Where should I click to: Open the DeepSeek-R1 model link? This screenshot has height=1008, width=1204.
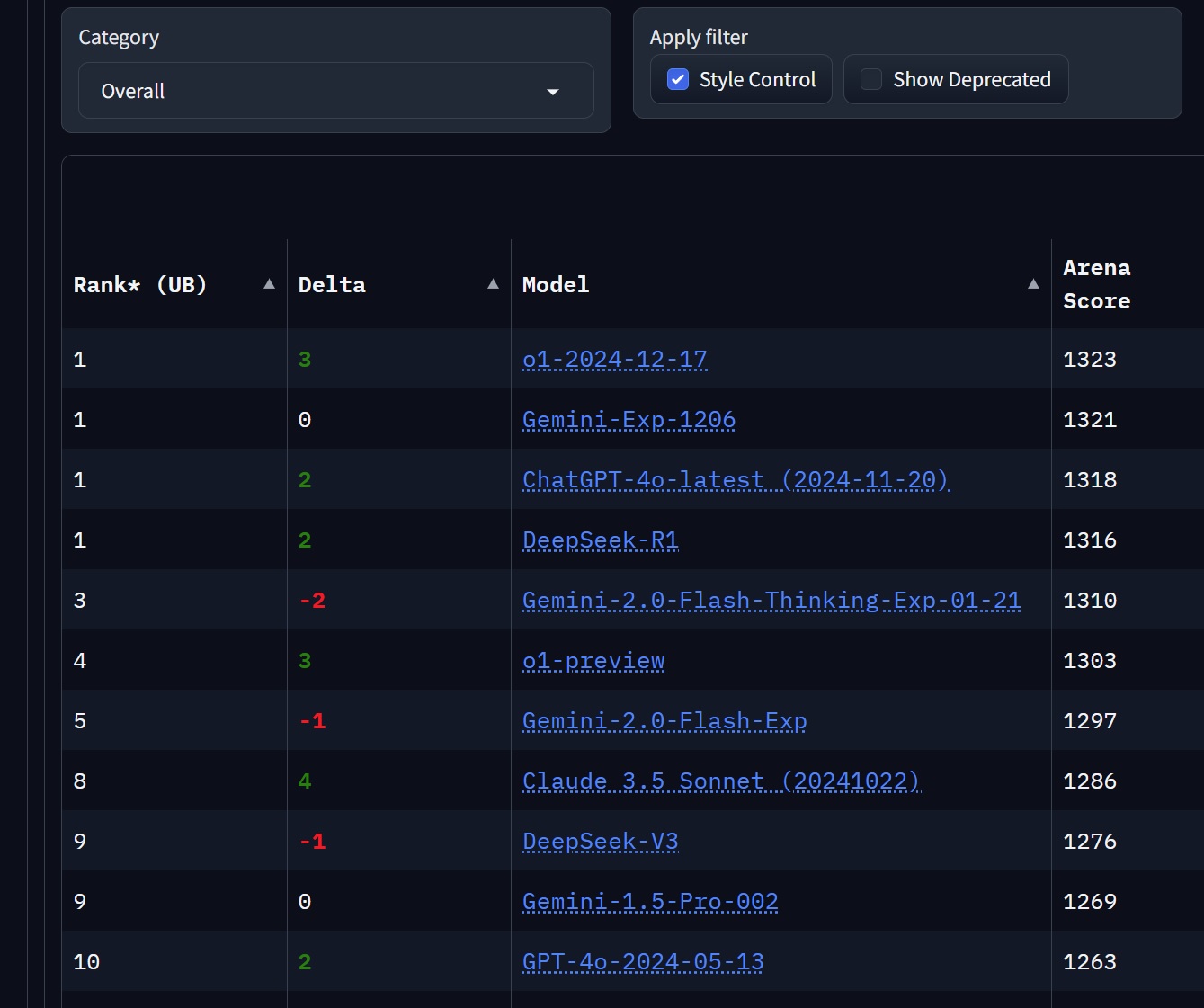[x=600, y=540]
